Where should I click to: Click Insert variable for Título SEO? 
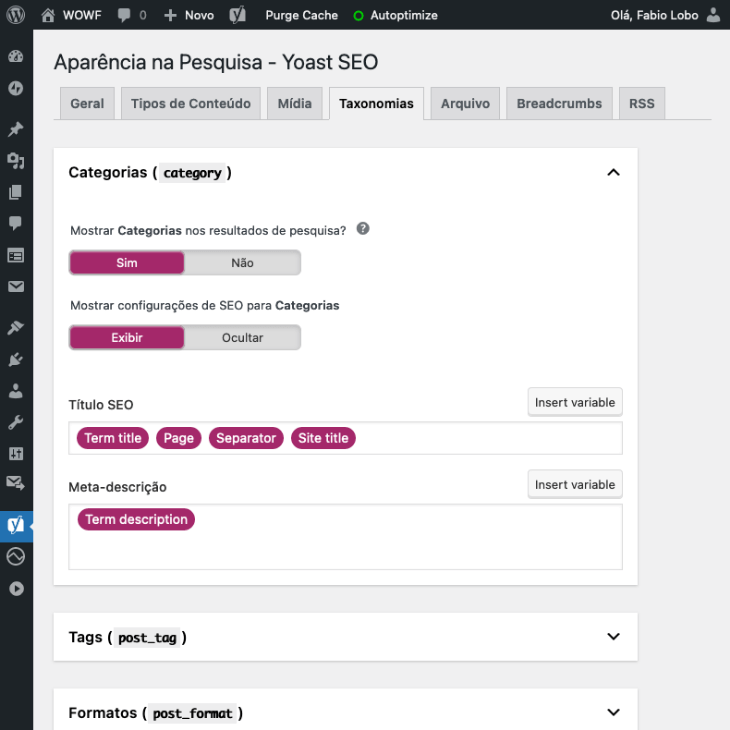pyautogui.click(x=575, y=402)
